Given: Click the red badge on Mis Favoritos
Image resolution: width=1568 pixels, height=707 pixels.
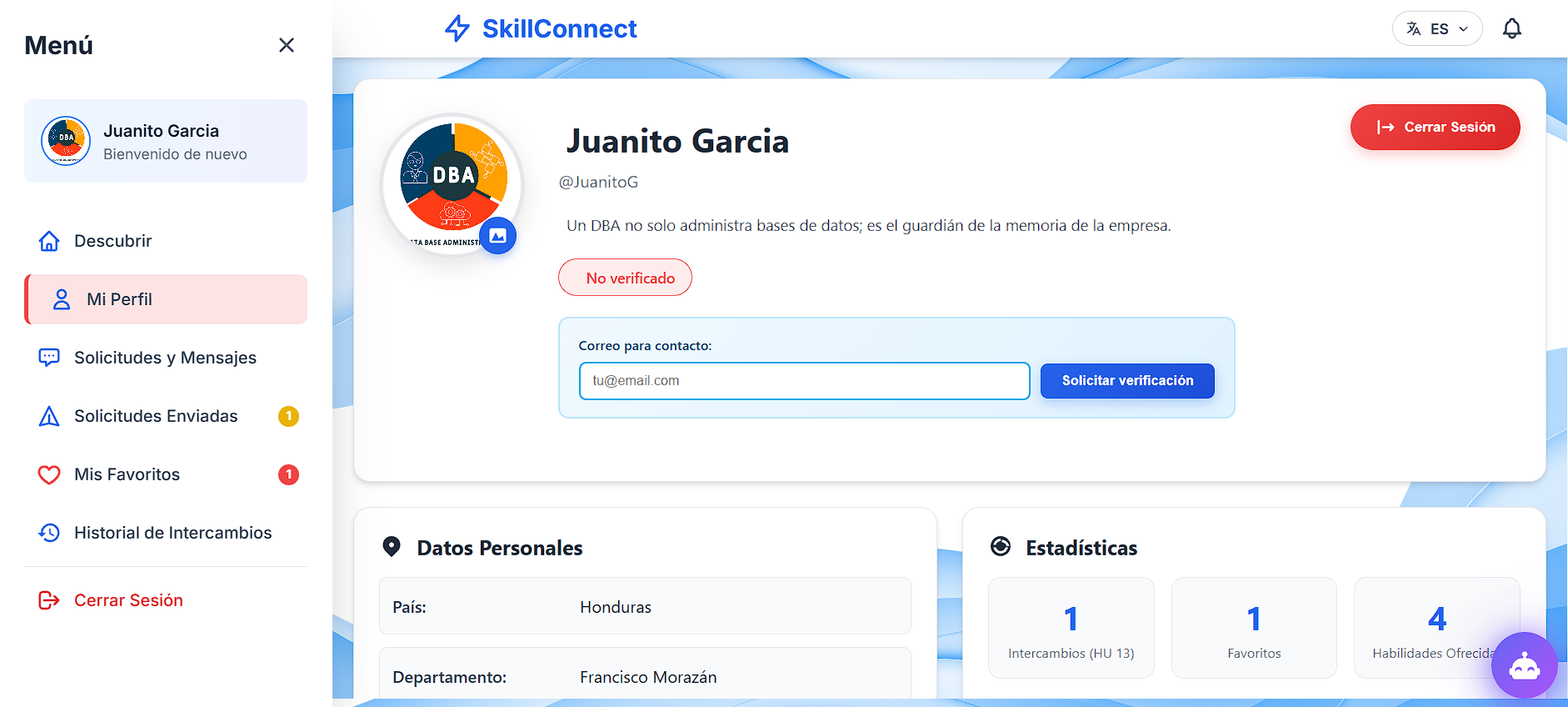Looking at the screenshot, I should tap(288, 474).
